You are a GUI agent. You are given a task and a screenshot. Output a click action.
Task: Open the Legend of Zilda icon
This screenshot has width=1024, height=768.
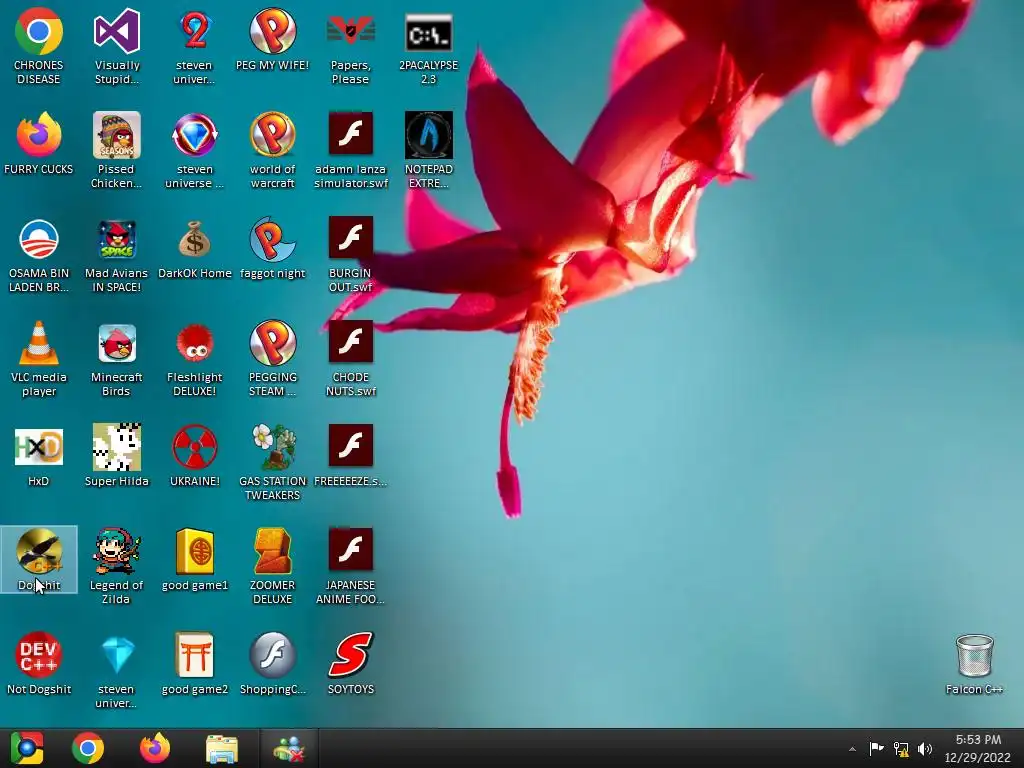pos(117,566)
